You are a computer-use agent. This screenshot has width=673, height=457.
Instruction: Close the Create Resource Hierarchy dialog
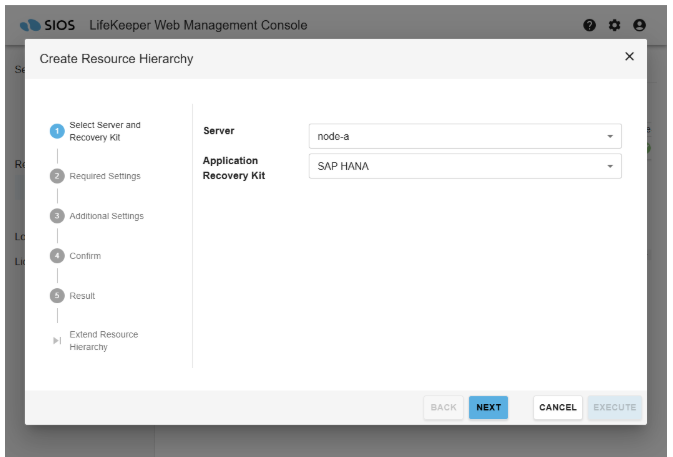629,57
